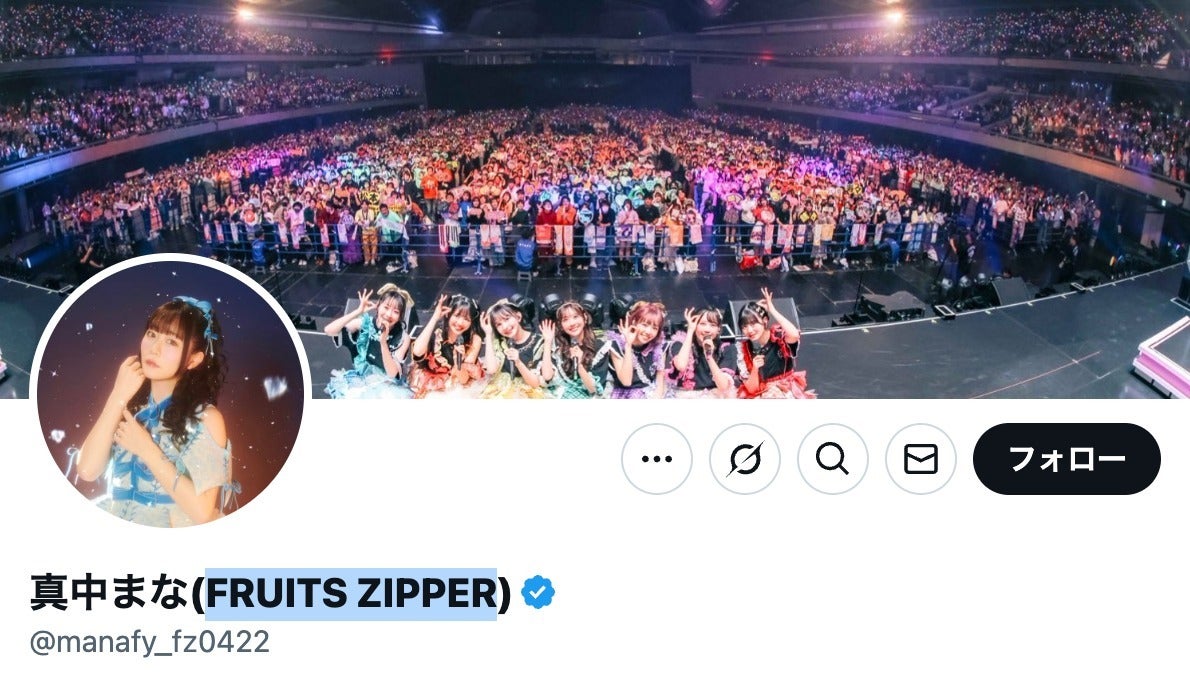
Task: Click the blue hair ribbon in avatar
Action: pos(196,313)
